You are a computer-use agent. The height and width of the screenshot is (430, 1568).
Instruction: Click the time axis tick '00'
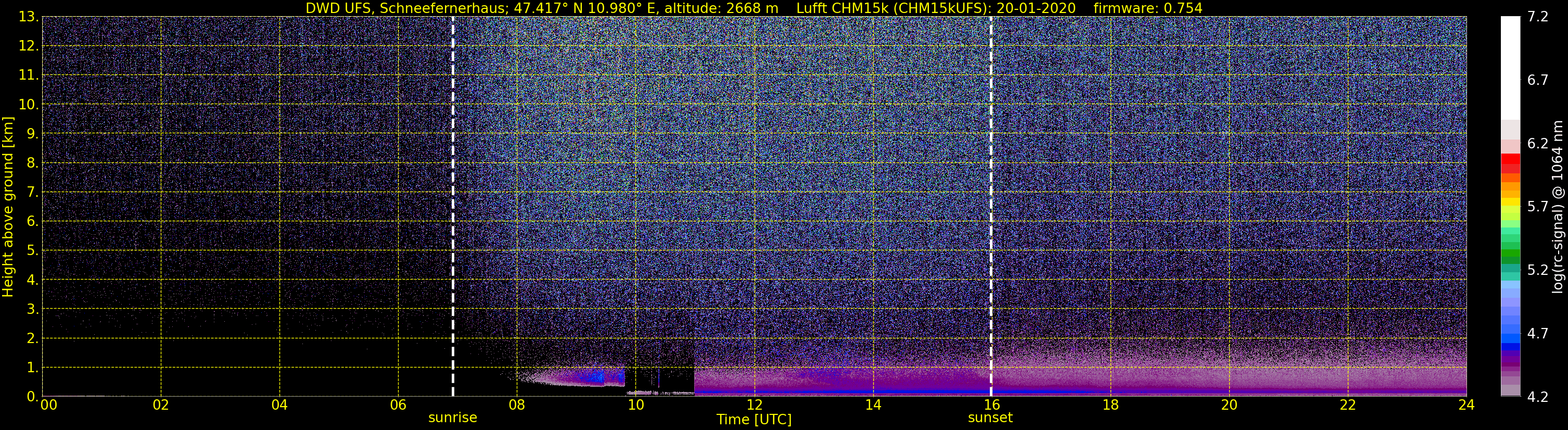[49, 405]
